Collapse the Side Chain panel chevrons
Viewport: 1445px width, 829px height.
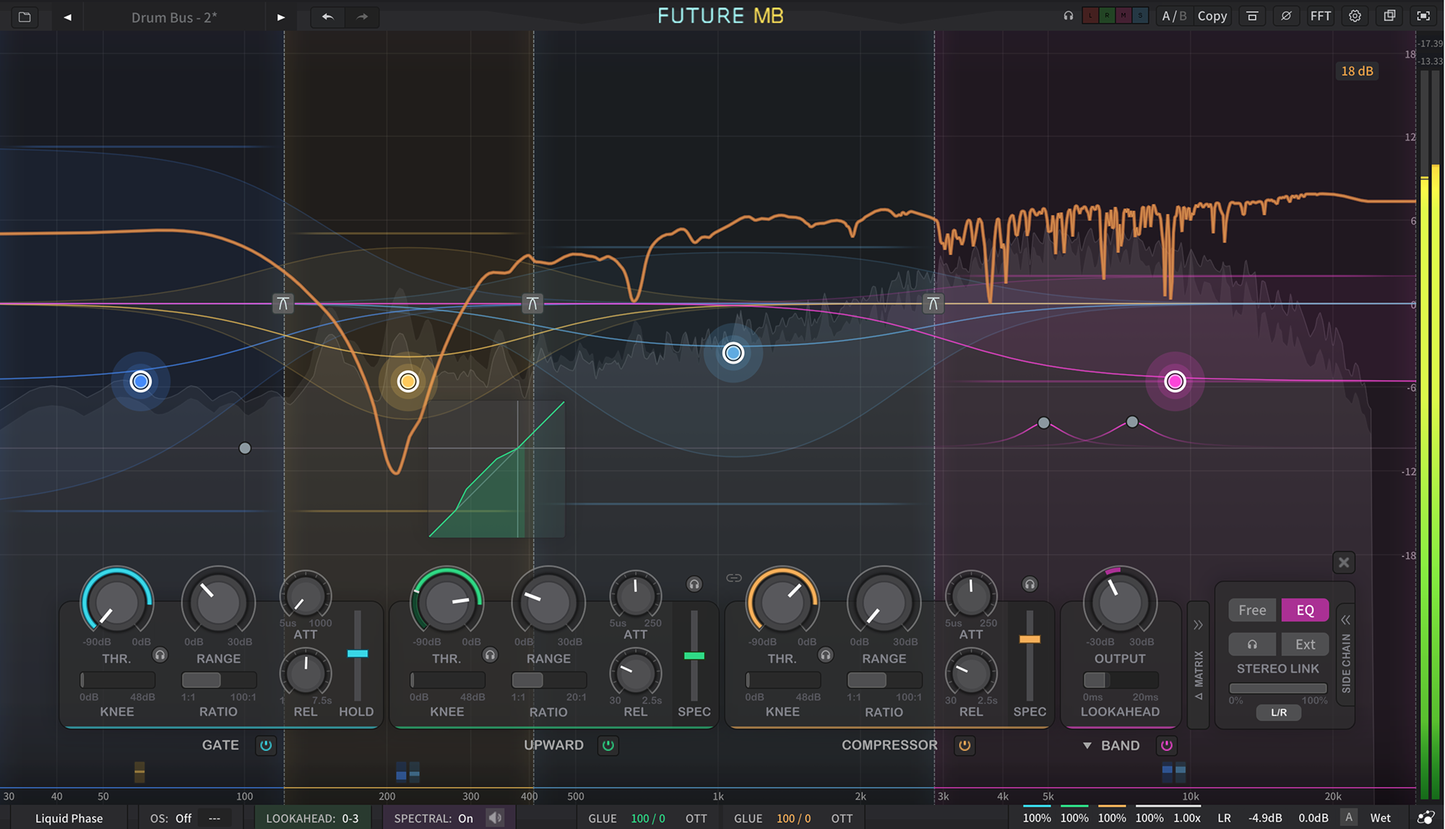click(1346, 620)
